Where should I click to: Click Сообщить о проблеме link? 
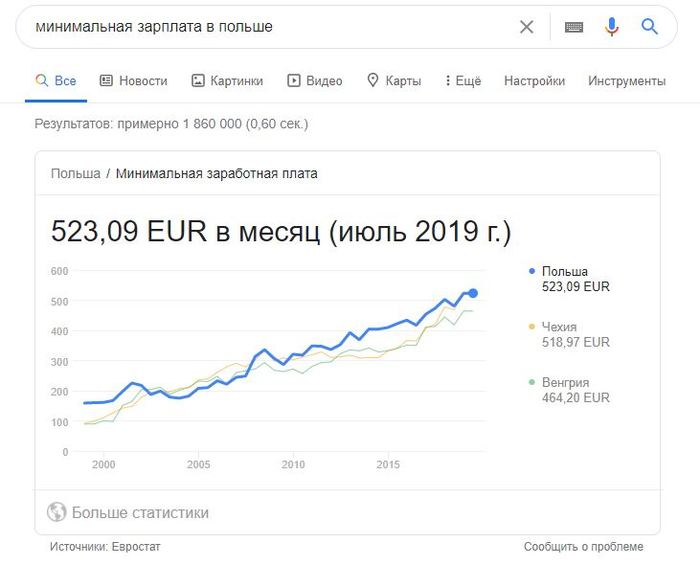click(583, 547)
